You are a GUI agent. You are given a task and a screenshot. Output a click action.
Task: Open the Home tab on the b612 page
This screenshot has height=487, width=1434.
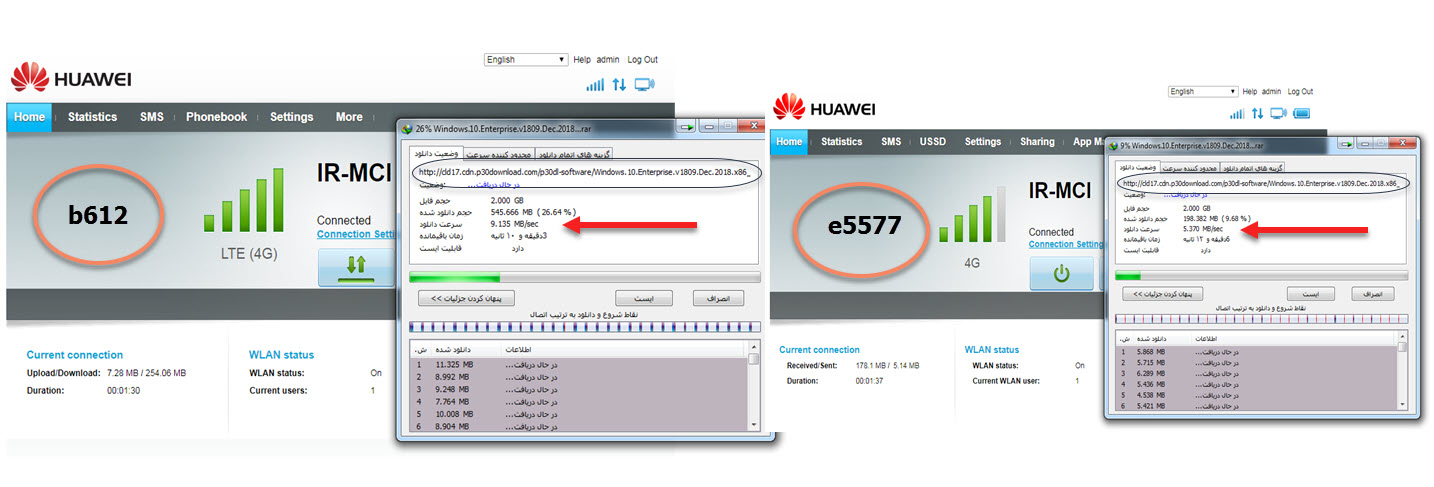(29, 117)
